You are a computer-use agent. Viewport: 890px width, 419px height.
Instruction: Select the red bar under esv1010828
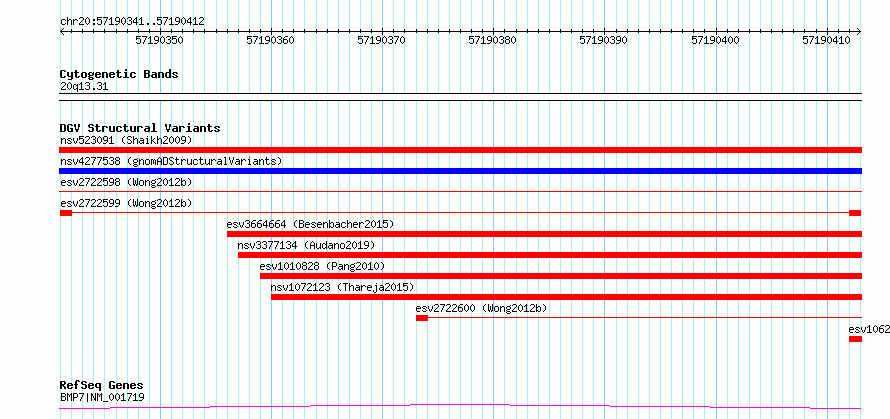[x=561, y=276]
